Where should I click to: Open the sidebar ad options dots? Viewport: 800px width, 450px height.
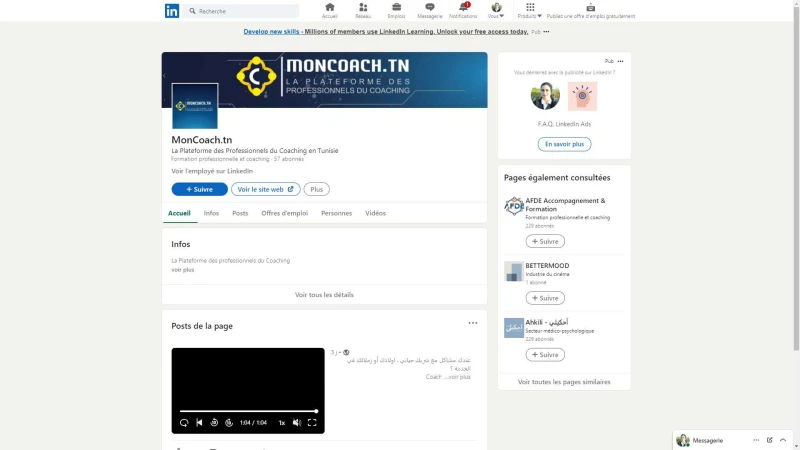coord(620,61)
